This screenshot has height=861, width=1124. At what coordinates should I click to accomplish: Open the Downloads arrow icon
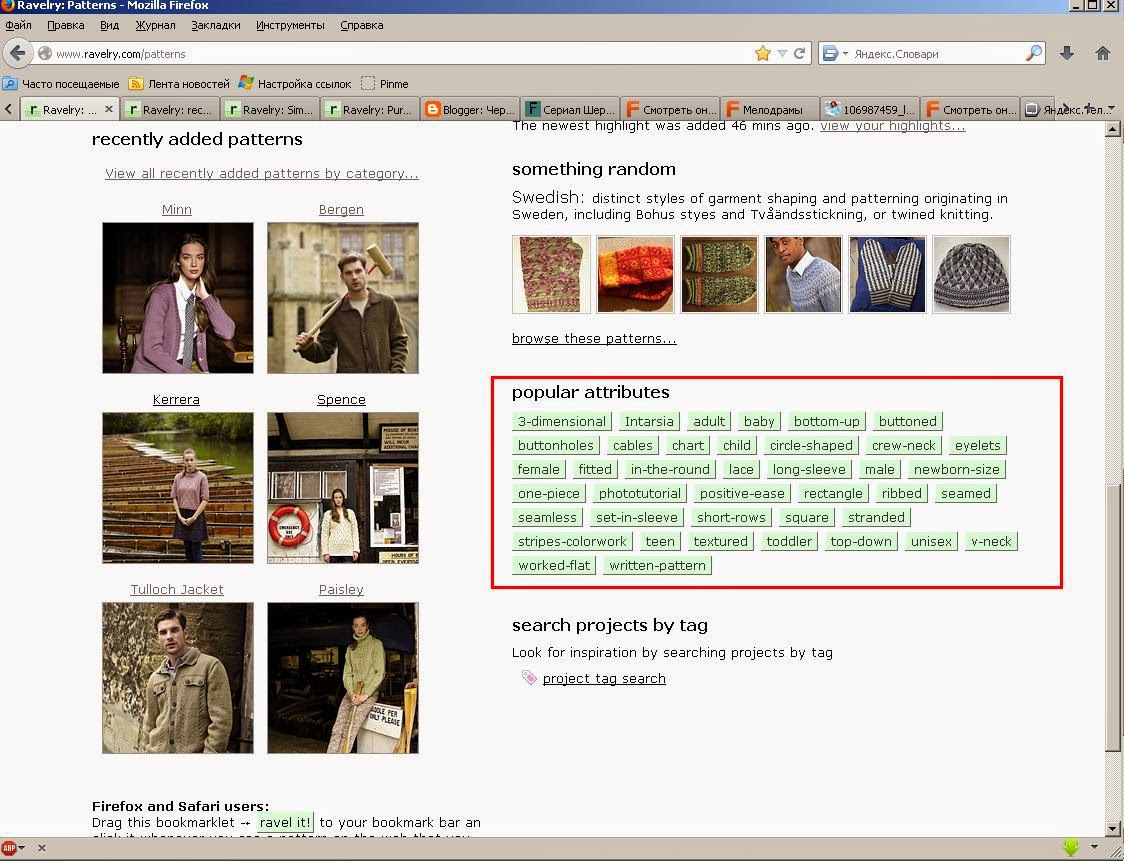(x=1067, y=53)
